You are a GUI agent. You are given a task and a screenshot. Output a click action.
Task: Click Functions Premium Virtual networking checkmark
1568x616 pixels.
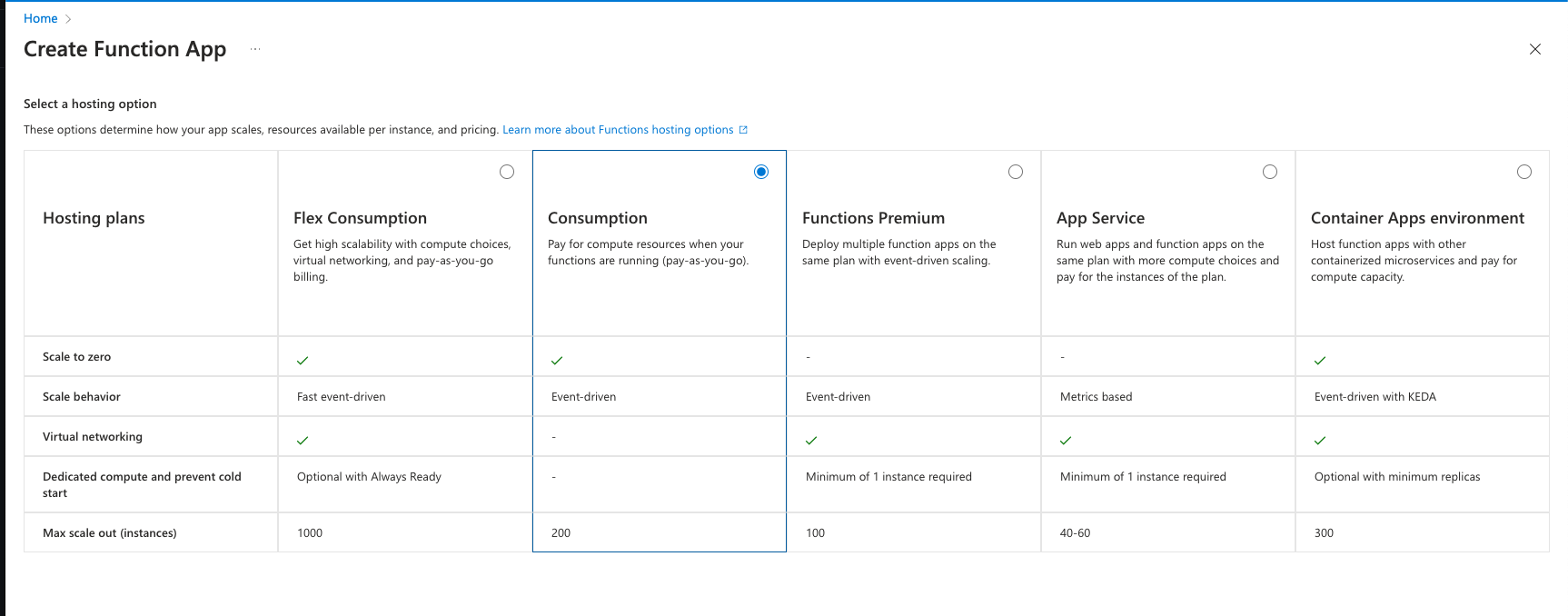811,441
